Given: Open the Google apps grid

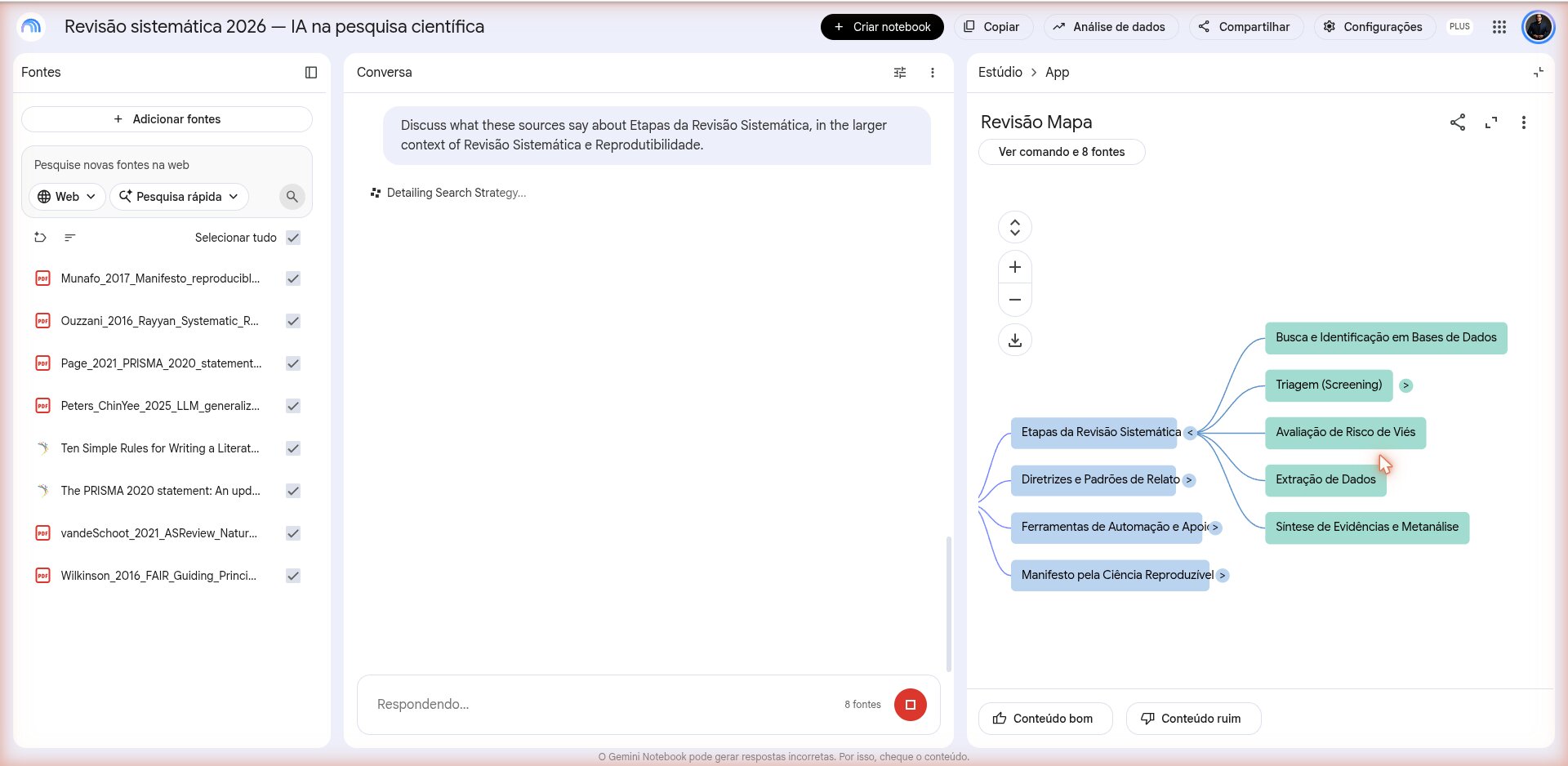Looking at the screenshot, I should pos(1499,27).
